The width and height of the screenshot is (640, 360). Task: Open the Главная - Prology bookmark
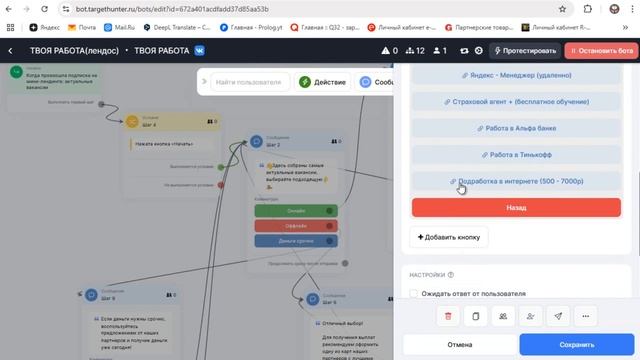point(251,27)
